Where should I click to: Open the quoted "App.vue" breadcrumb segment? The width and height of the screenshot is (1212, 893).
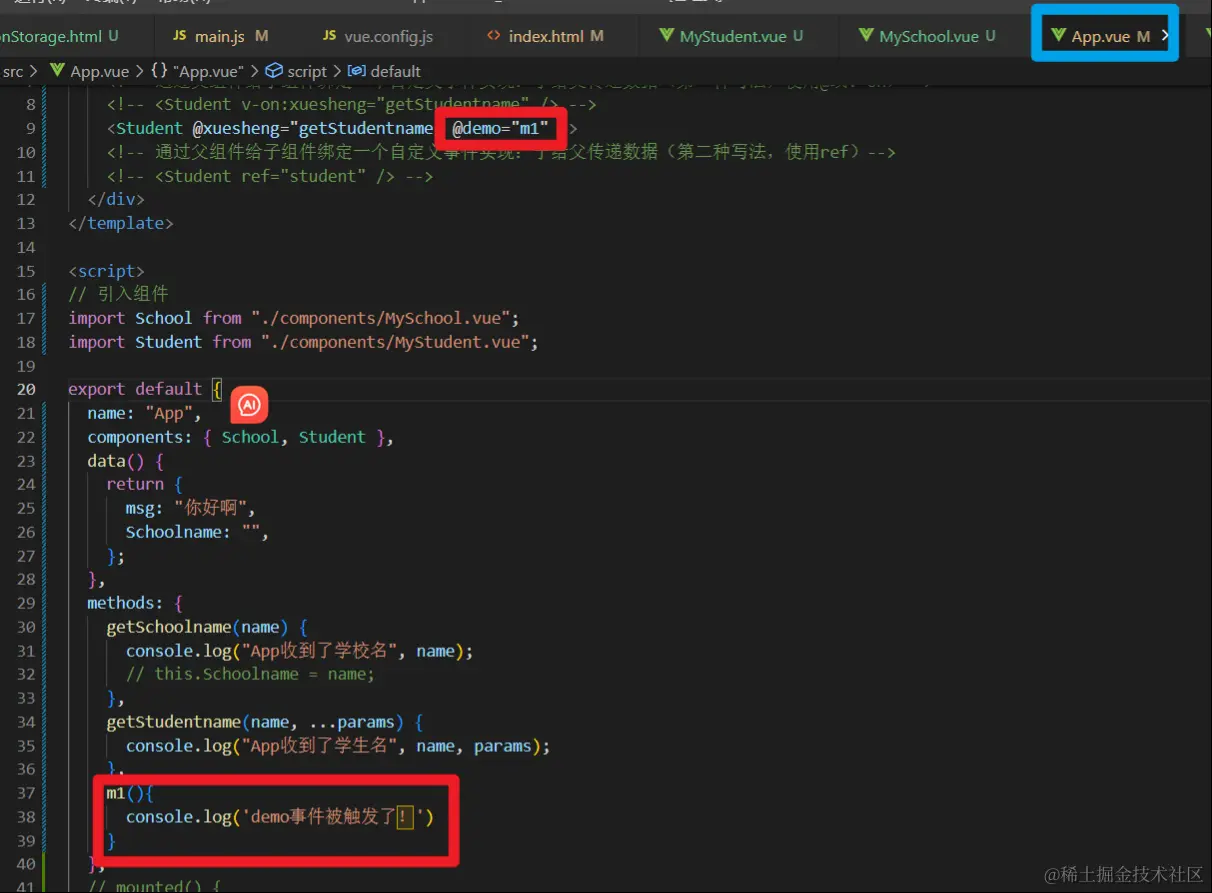click(x=208, y=71)
